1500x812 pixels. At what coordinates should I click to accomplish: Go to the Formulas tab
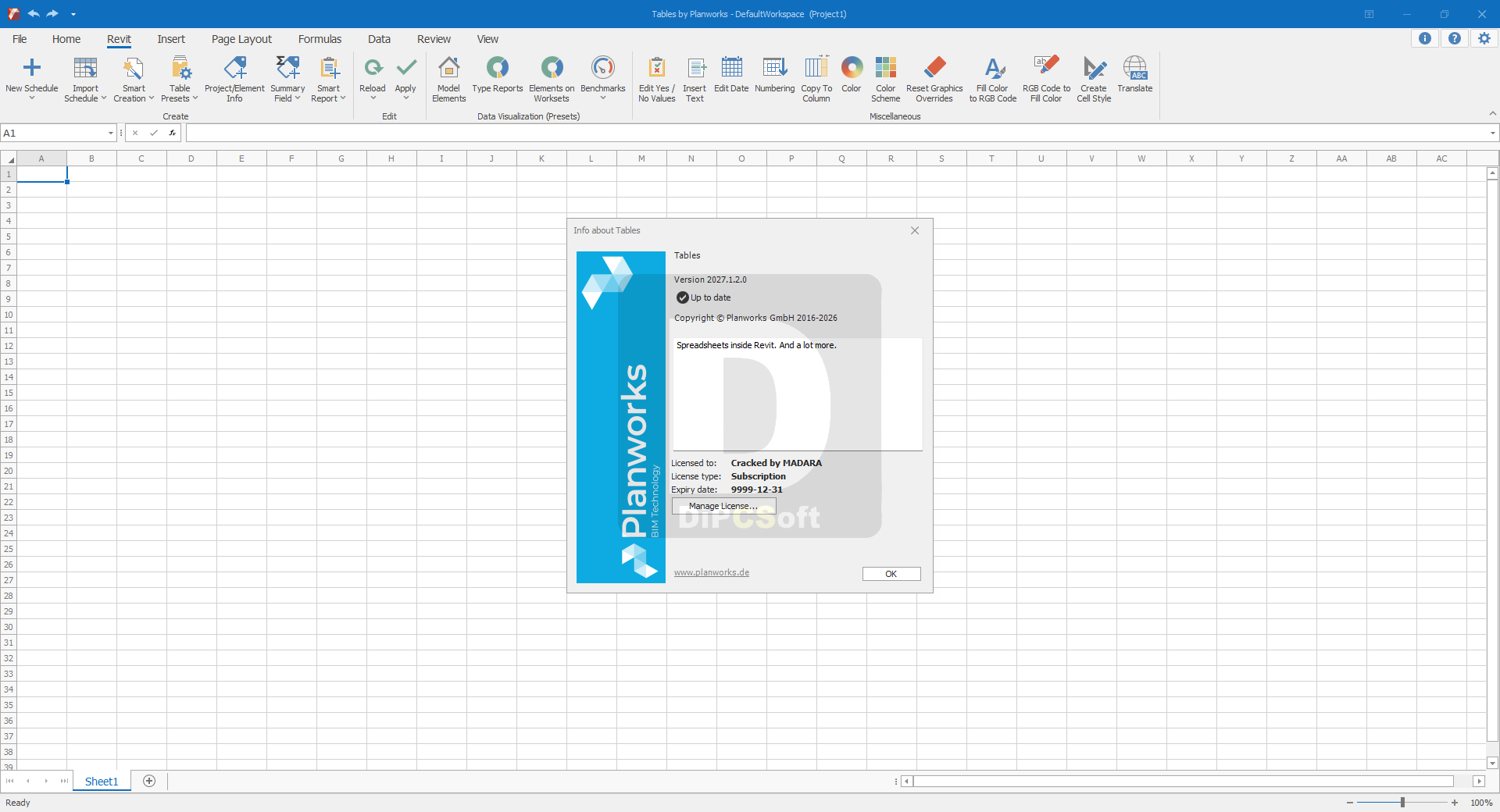(x=320, y=39)
